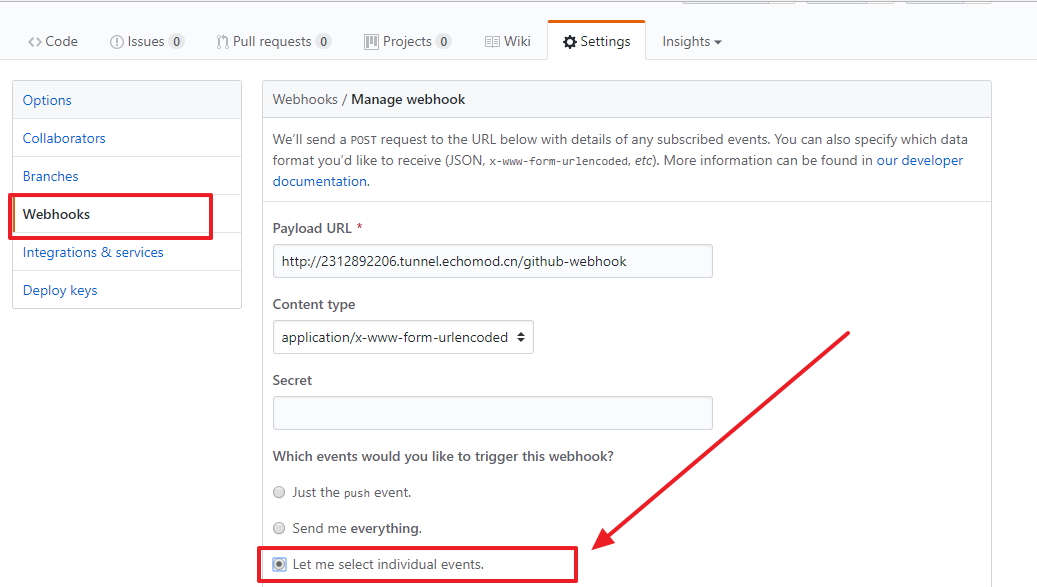1037x587 pixels.
Task: Select the Send me everything radio
Action: [x=279, y=528]
